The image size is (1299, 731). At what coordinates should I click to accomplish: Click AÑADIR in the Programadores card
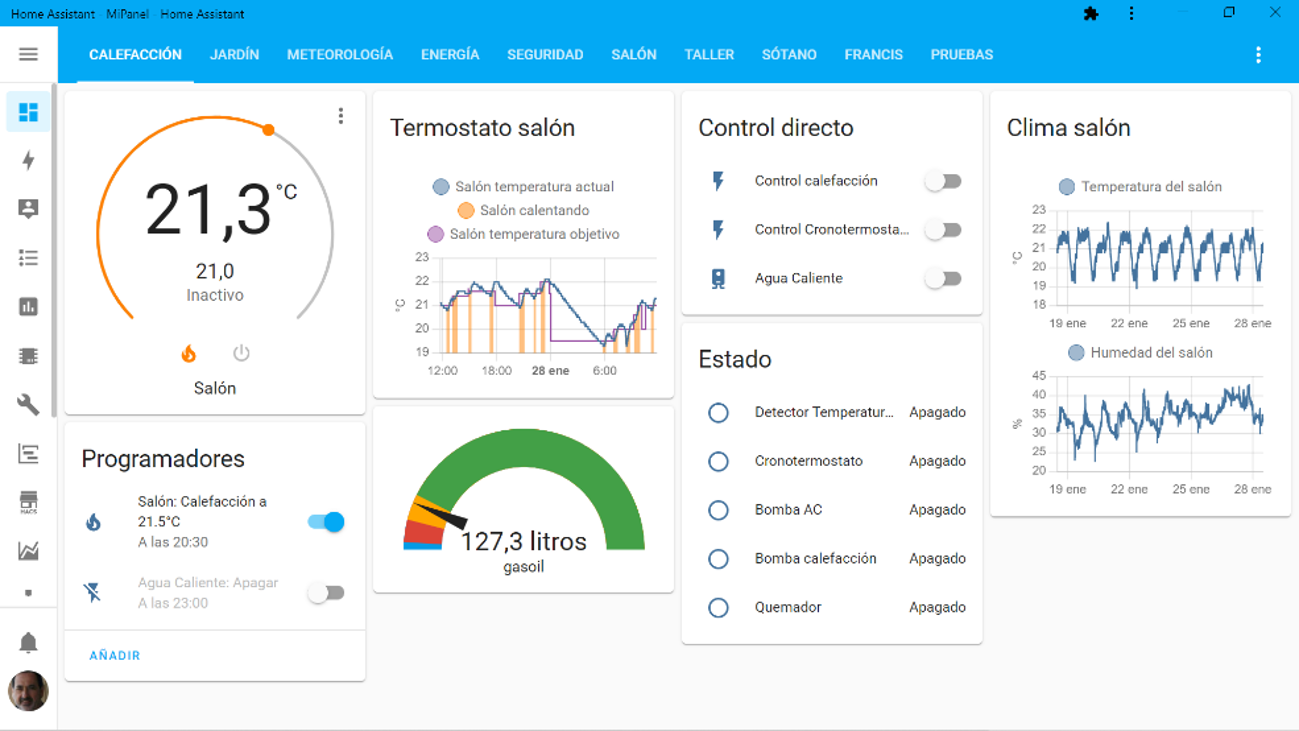coord(113,654)
